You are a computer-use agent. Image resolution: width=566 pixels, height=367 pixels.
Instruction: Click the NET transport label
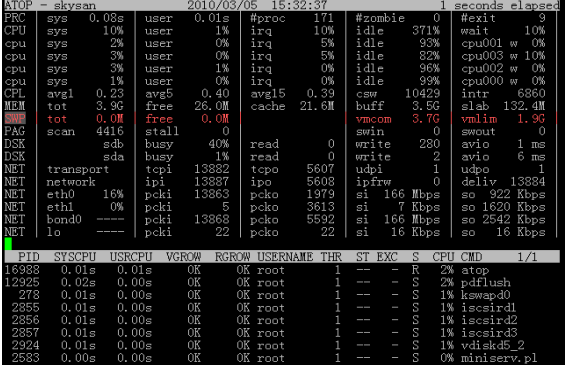78,169
